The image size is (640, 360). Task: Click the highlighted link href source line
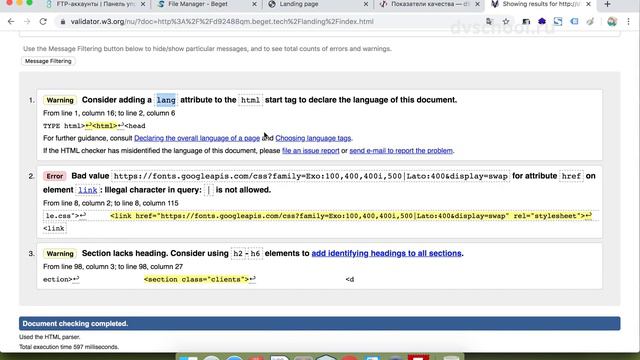pyautogui.click(x=351, y=216)
